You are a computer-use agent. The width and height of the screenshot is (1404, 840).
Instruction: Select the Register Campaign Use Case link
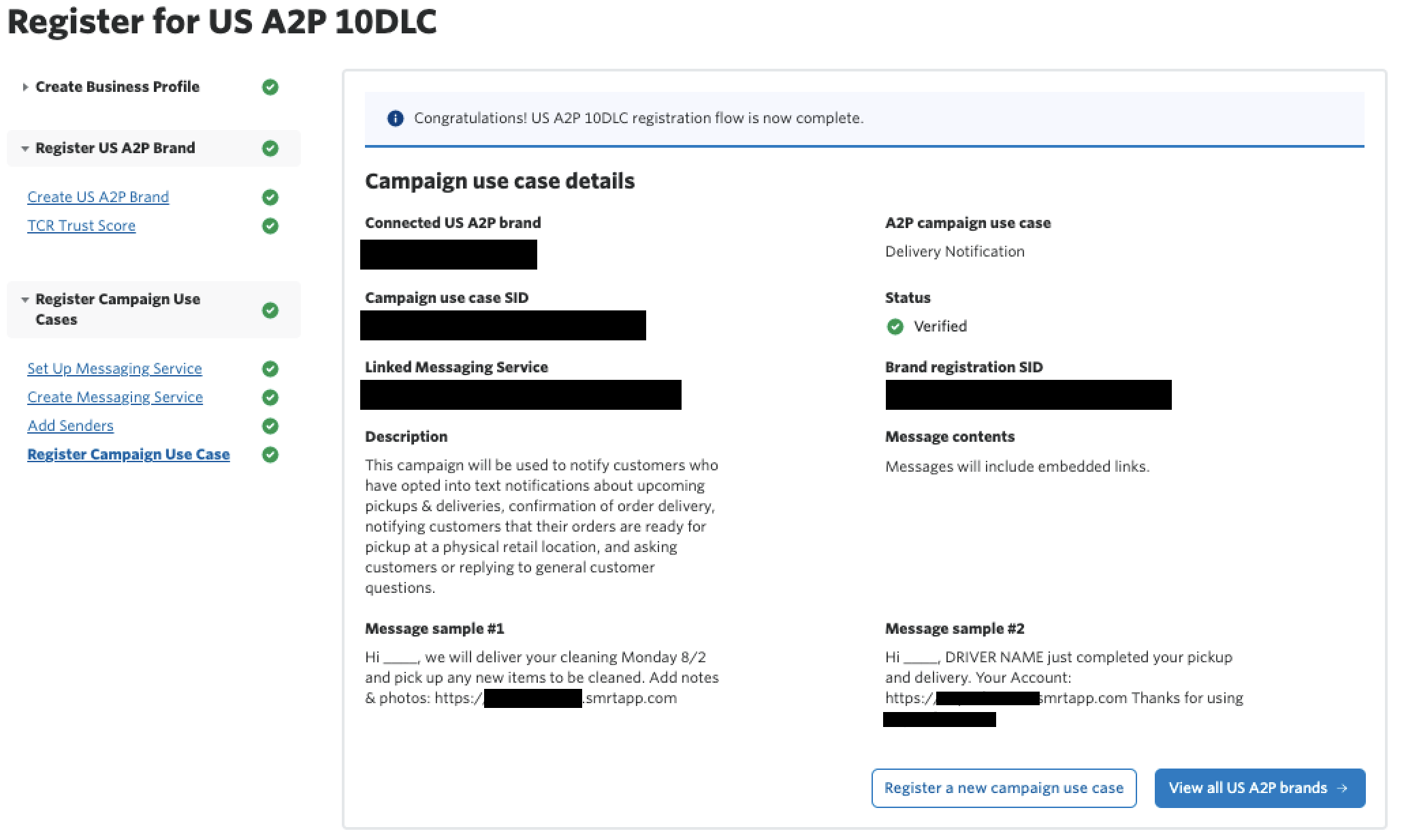tap(129, 455)
